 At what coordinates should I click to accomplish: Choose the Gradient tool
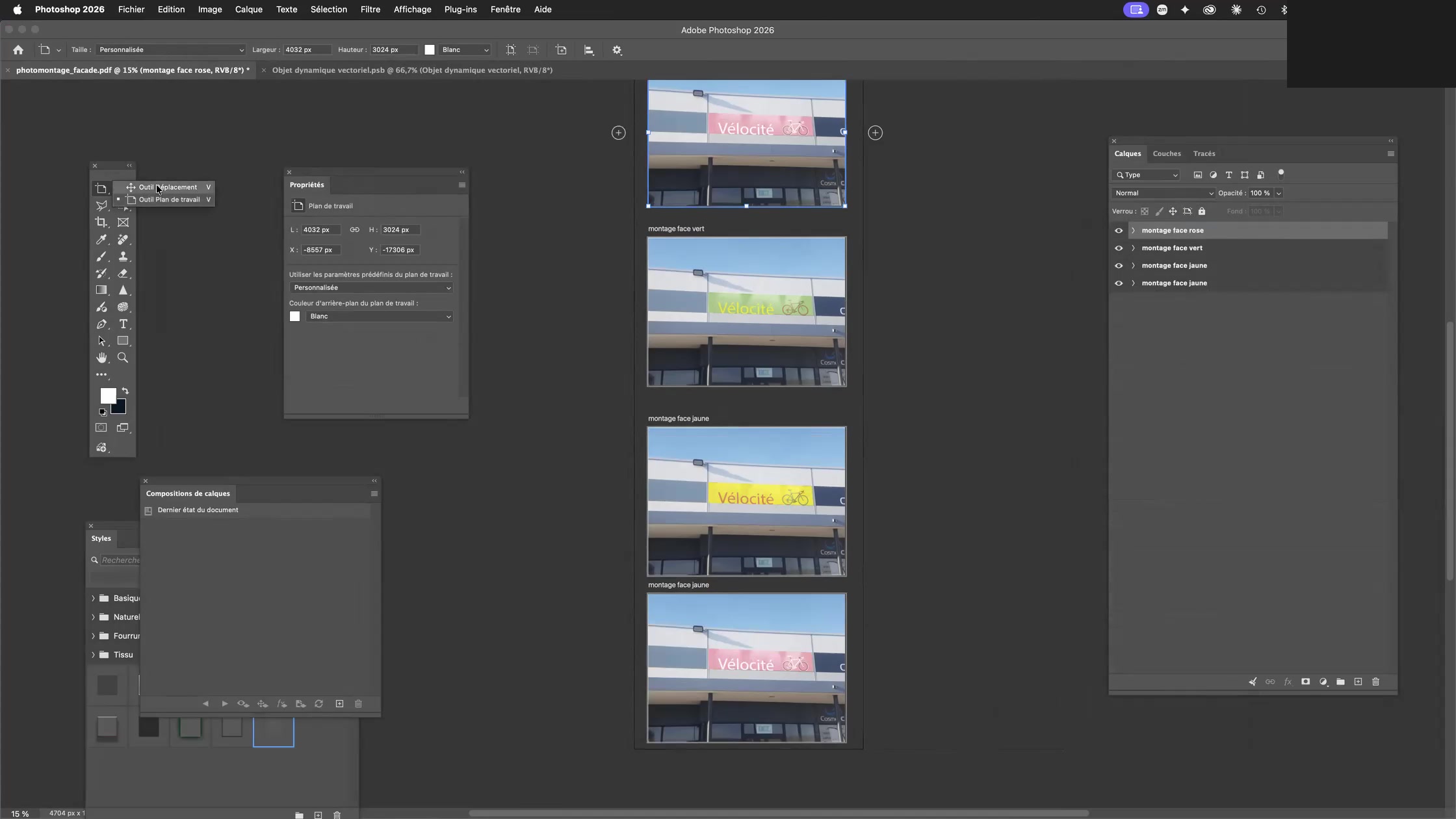coord(101,291)
